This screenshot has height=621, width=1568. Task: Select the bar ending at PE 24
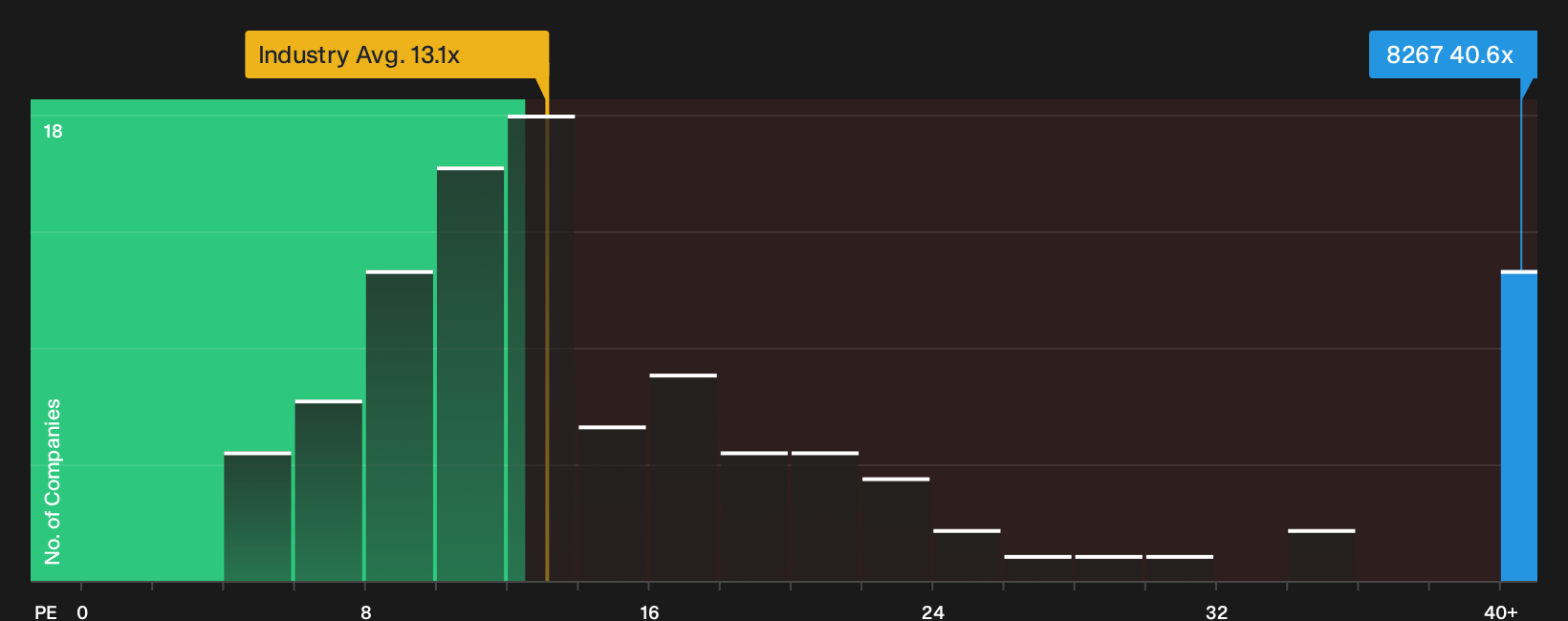click(x=896, y=529)
